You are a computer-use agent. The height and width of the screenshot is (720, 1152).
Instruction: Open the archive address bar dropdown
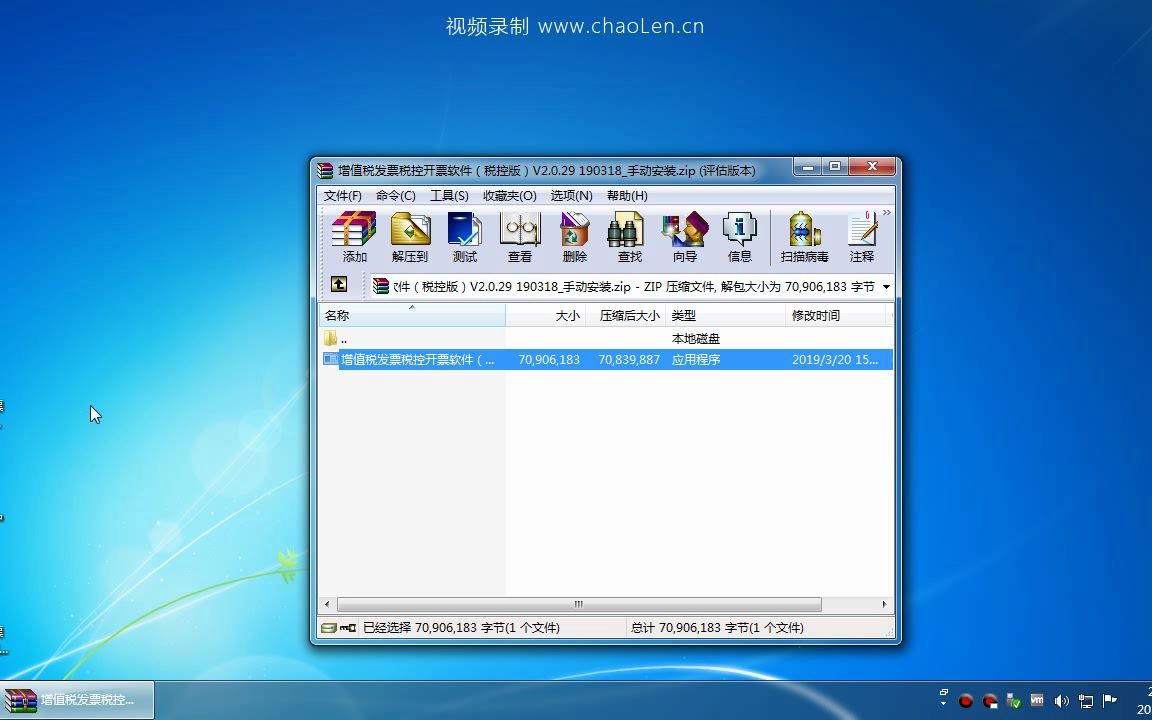tap(884, 286)
